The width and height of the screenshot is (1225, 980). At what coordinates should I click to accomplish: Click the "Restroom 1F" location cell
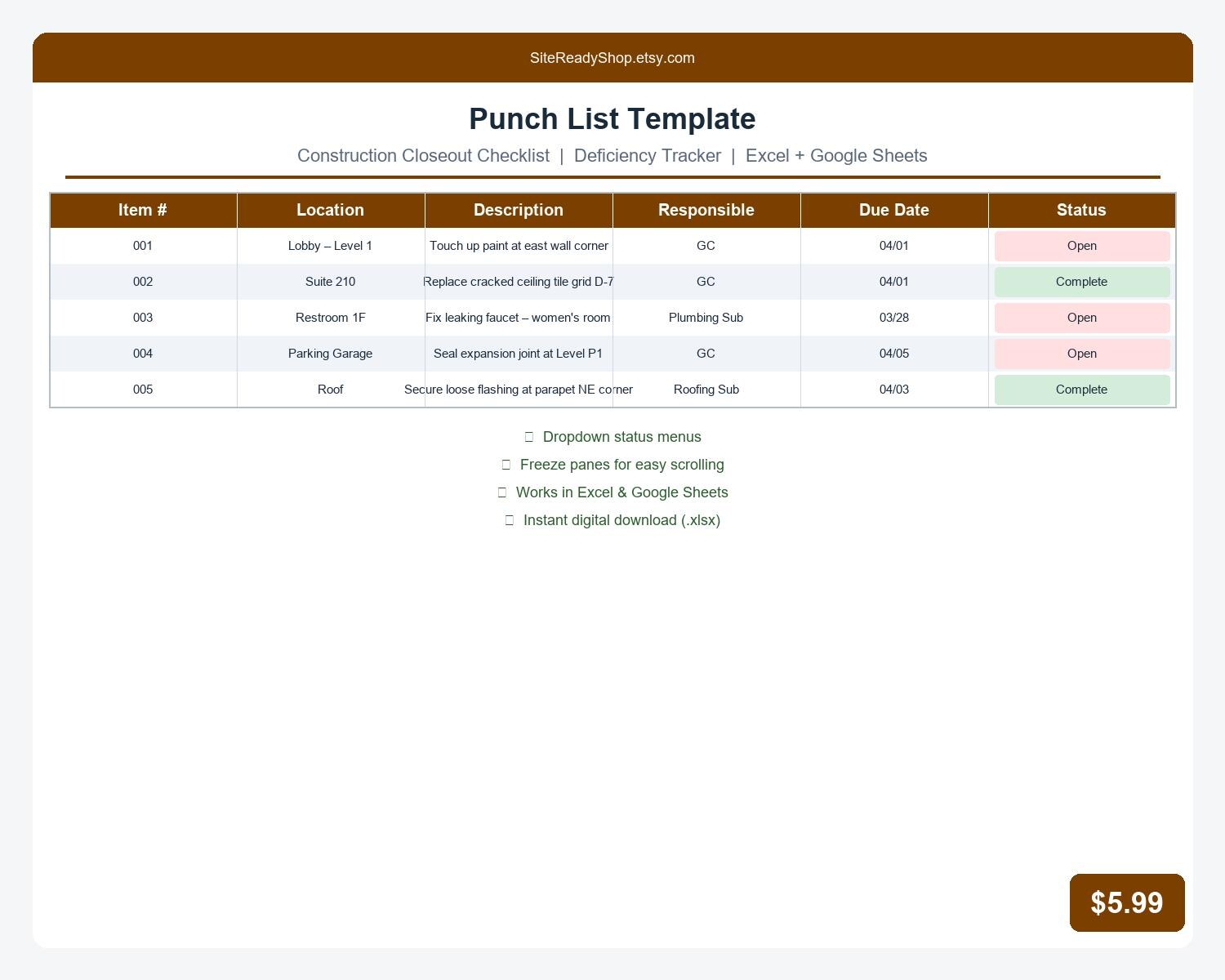tap(331, 318)
